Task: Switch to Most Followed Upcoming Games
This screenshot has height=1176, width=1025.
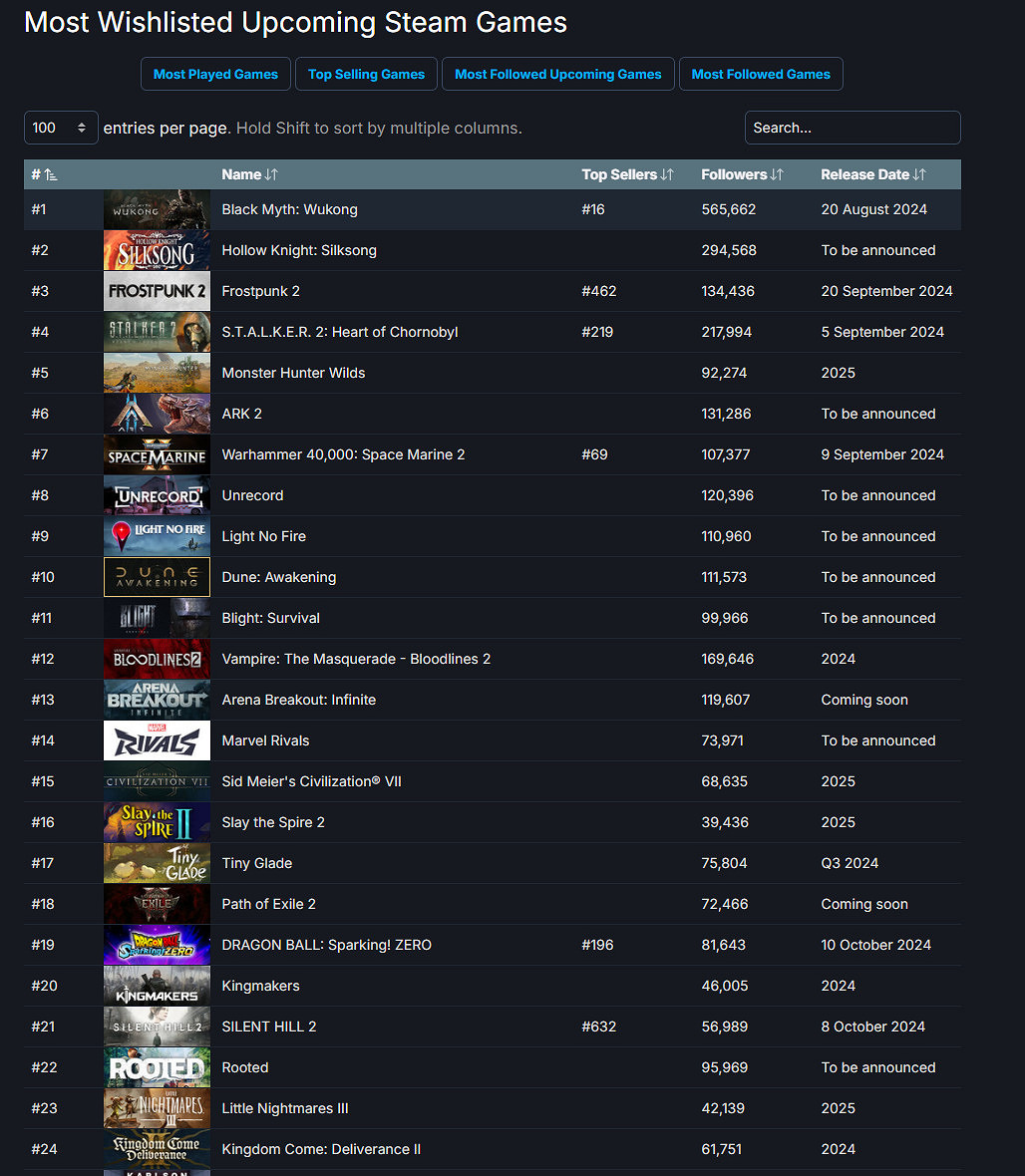Action: coord(557,74)
